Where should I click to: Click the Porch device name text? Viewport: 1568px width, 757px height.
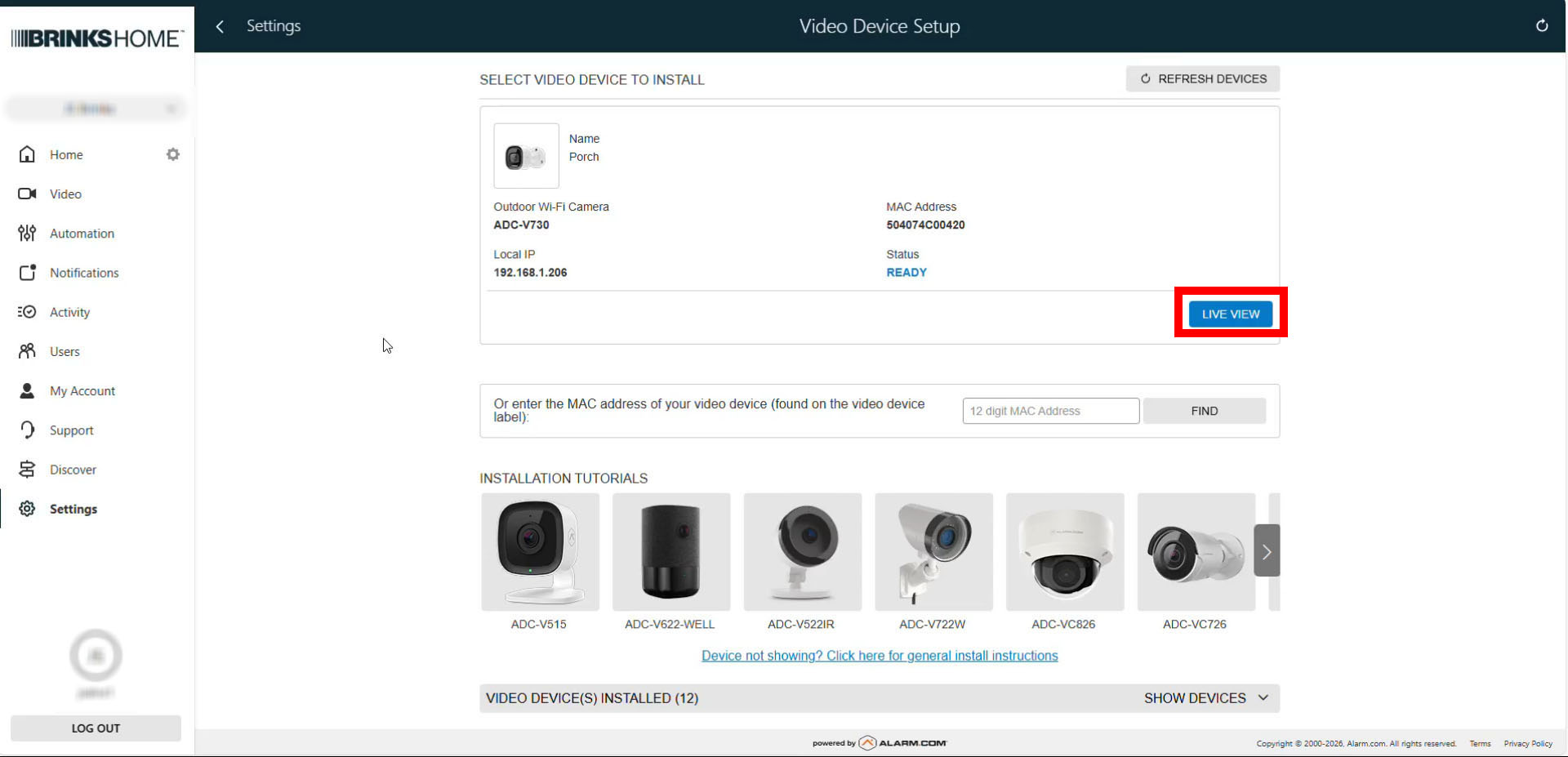pos(584,157)
